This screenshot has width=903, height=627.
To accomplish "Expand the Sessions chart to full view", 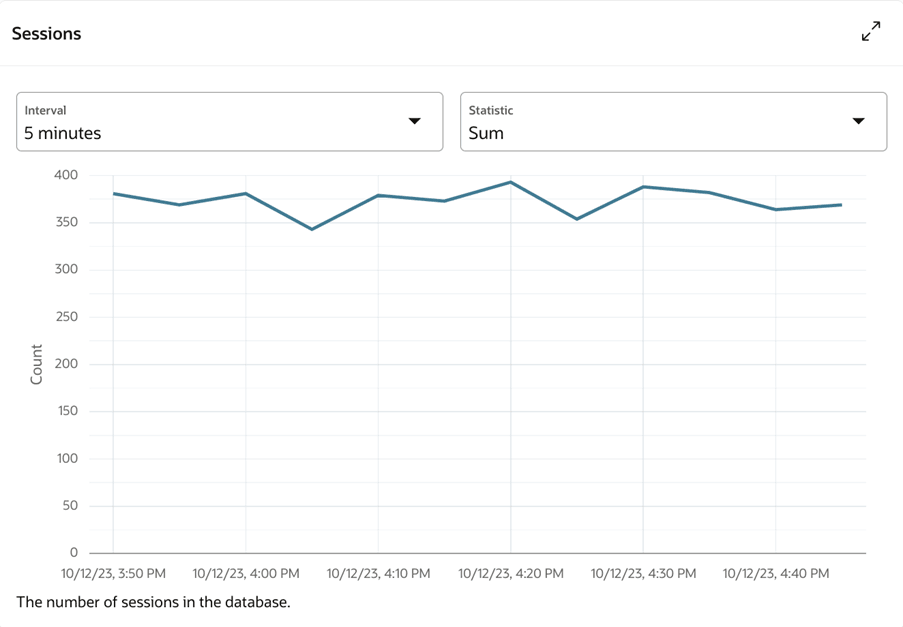I will click(871, 32).
